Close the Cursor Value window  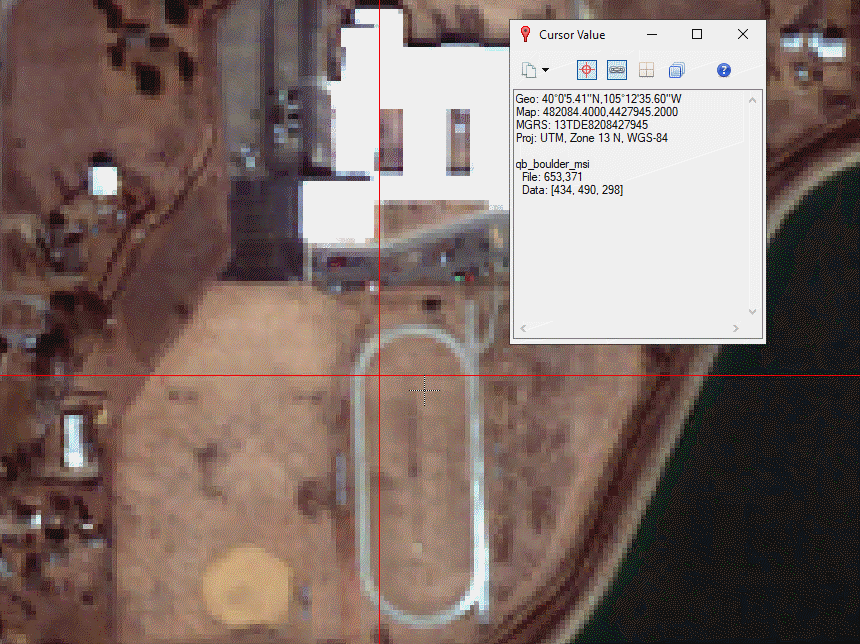(743, 34)
